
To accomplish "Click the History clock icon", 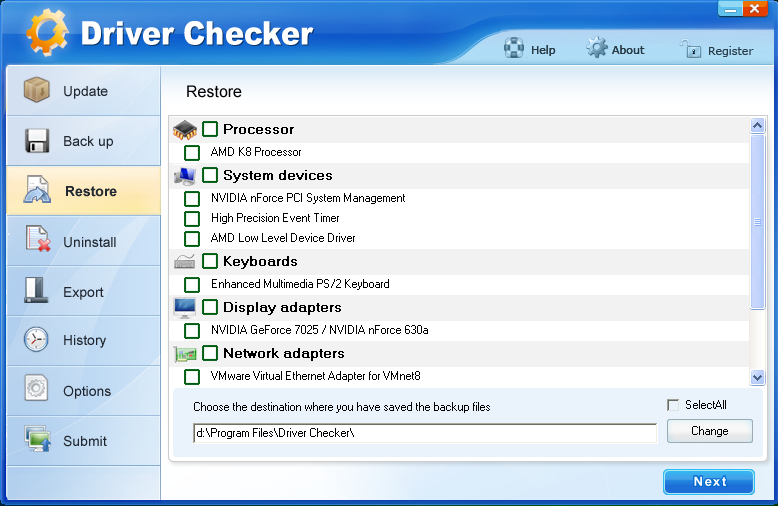I will tap(36, 340).
